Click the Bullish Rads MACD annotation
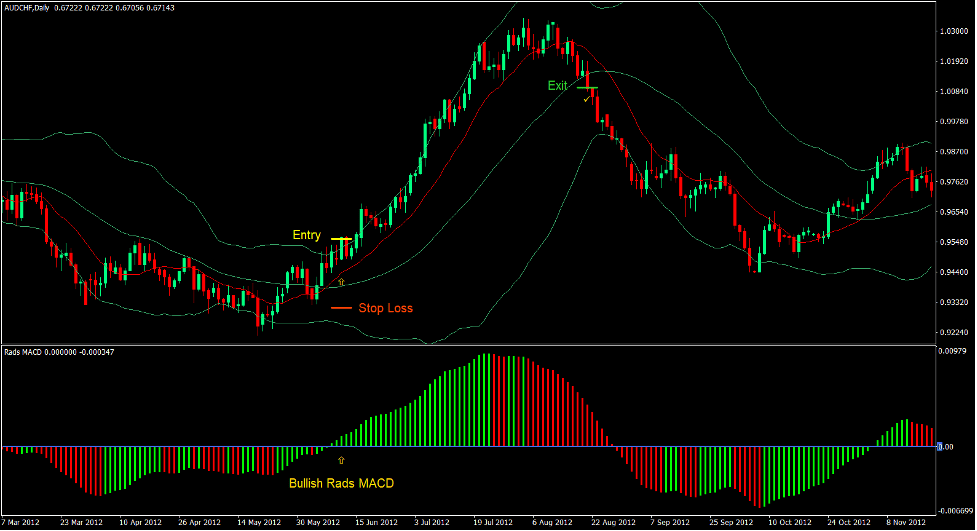Viewport: 977px width, 531px height. coord(341,484)
